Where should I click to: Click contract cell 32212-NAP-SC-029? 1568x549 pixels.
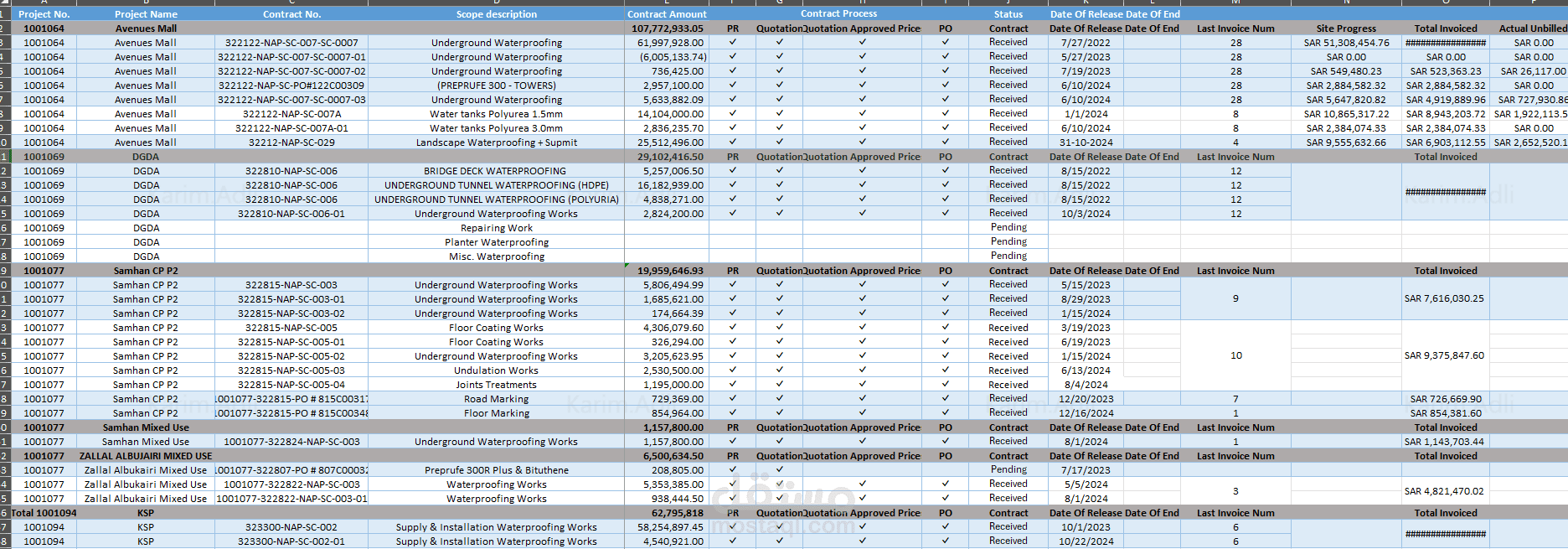click(291, 142)
